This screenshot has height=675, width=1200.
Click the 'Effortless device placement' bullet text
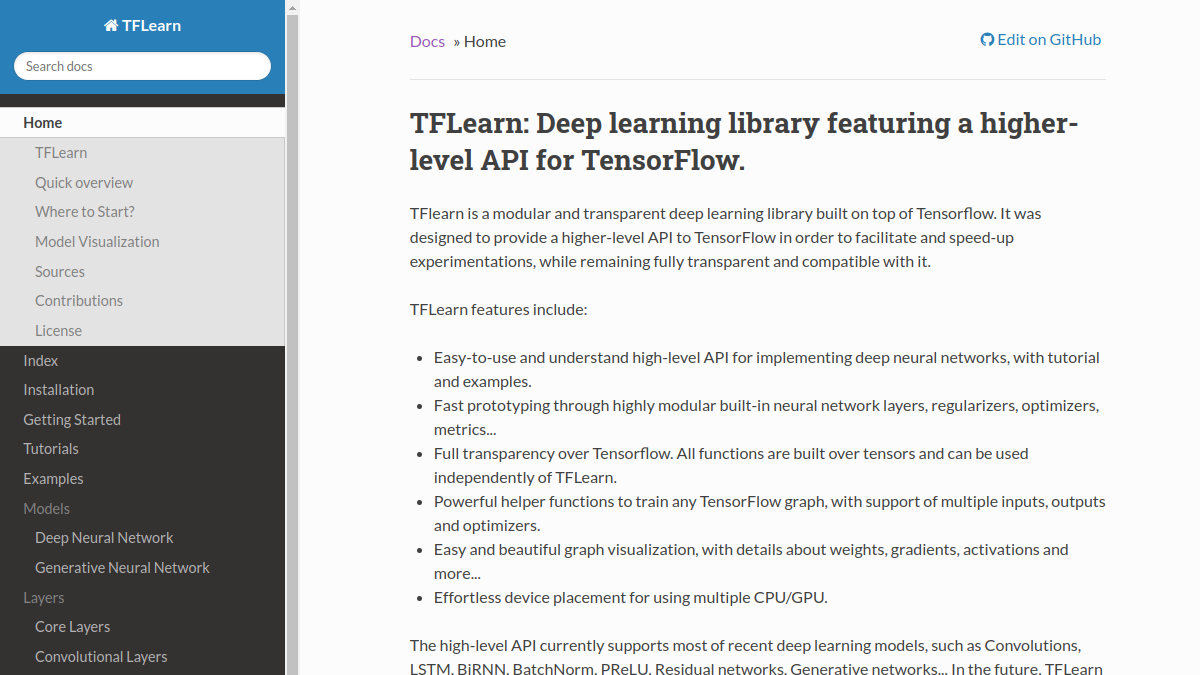click(x=630, y=598)
